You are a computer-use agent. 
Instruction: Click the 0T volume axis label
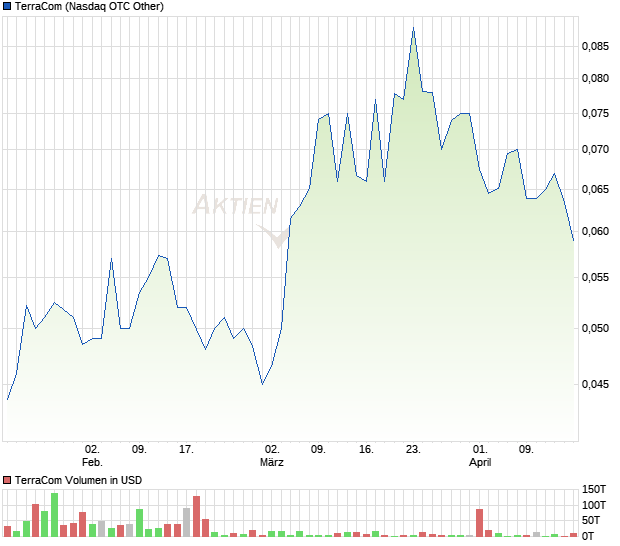pyautogui.click(x=588, y=537)
